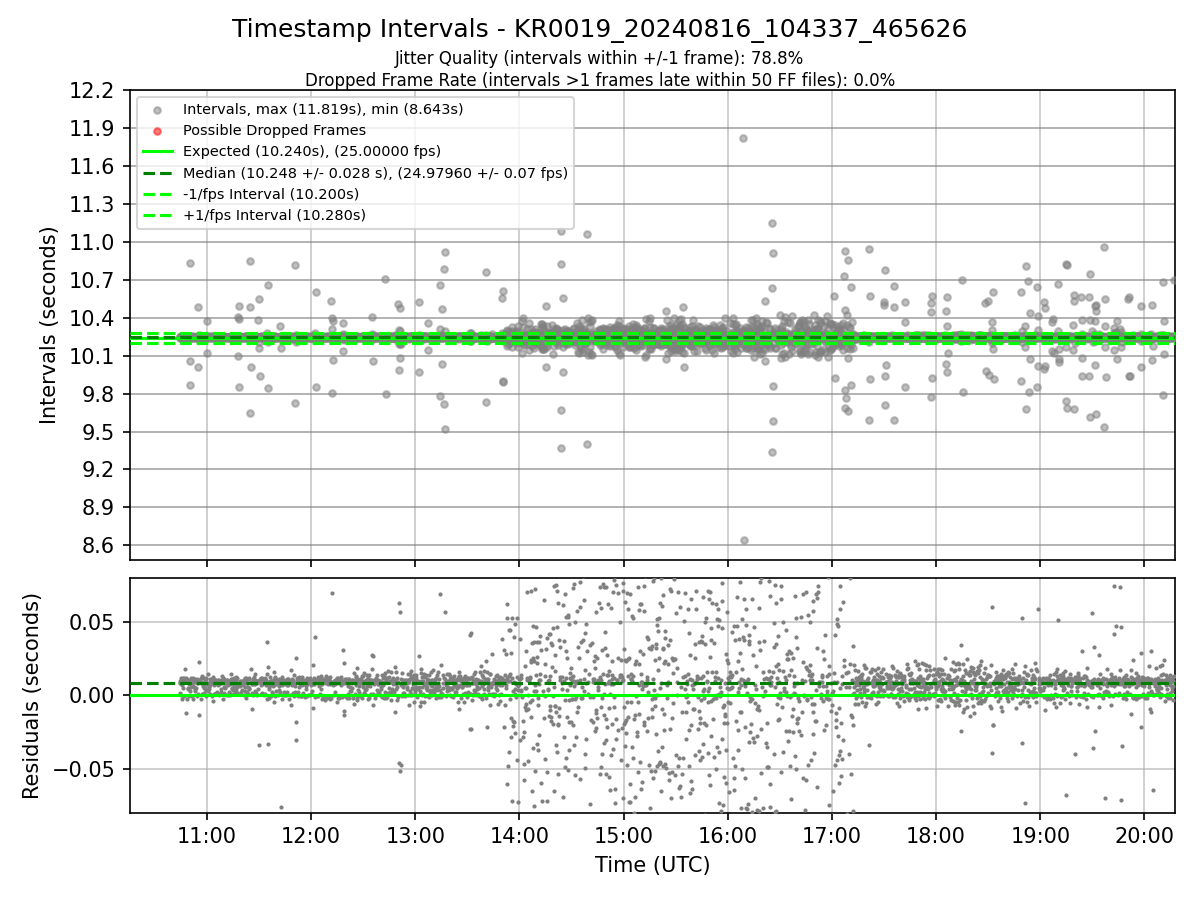The image size is (1200, 900).
Task: Click the 11.6 y-axis tick label
Action: coord(92,167)
